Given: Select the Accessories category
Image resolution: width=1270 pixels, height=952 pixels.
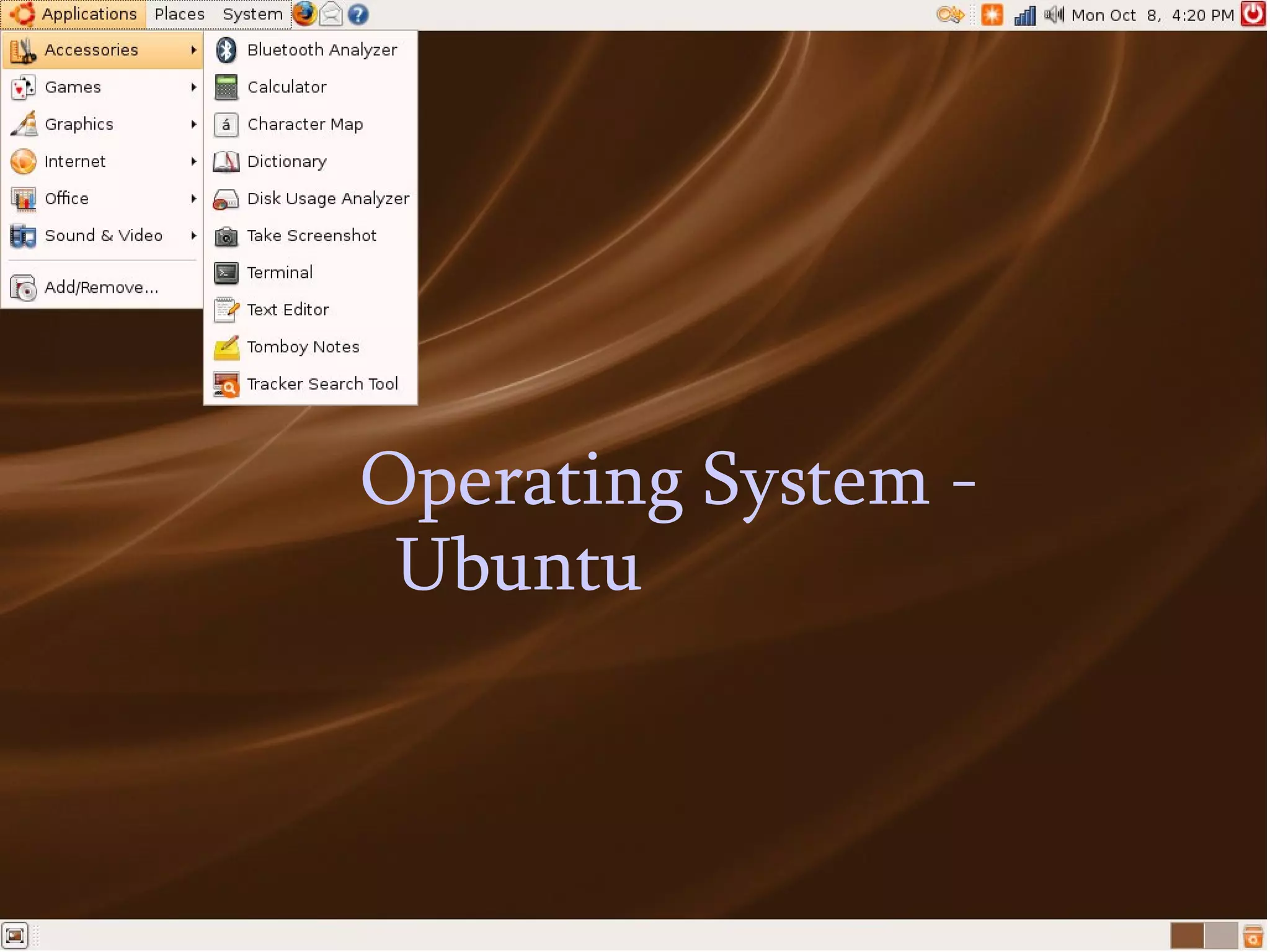Looking at the screenshot, I should (x=102, y=50).
